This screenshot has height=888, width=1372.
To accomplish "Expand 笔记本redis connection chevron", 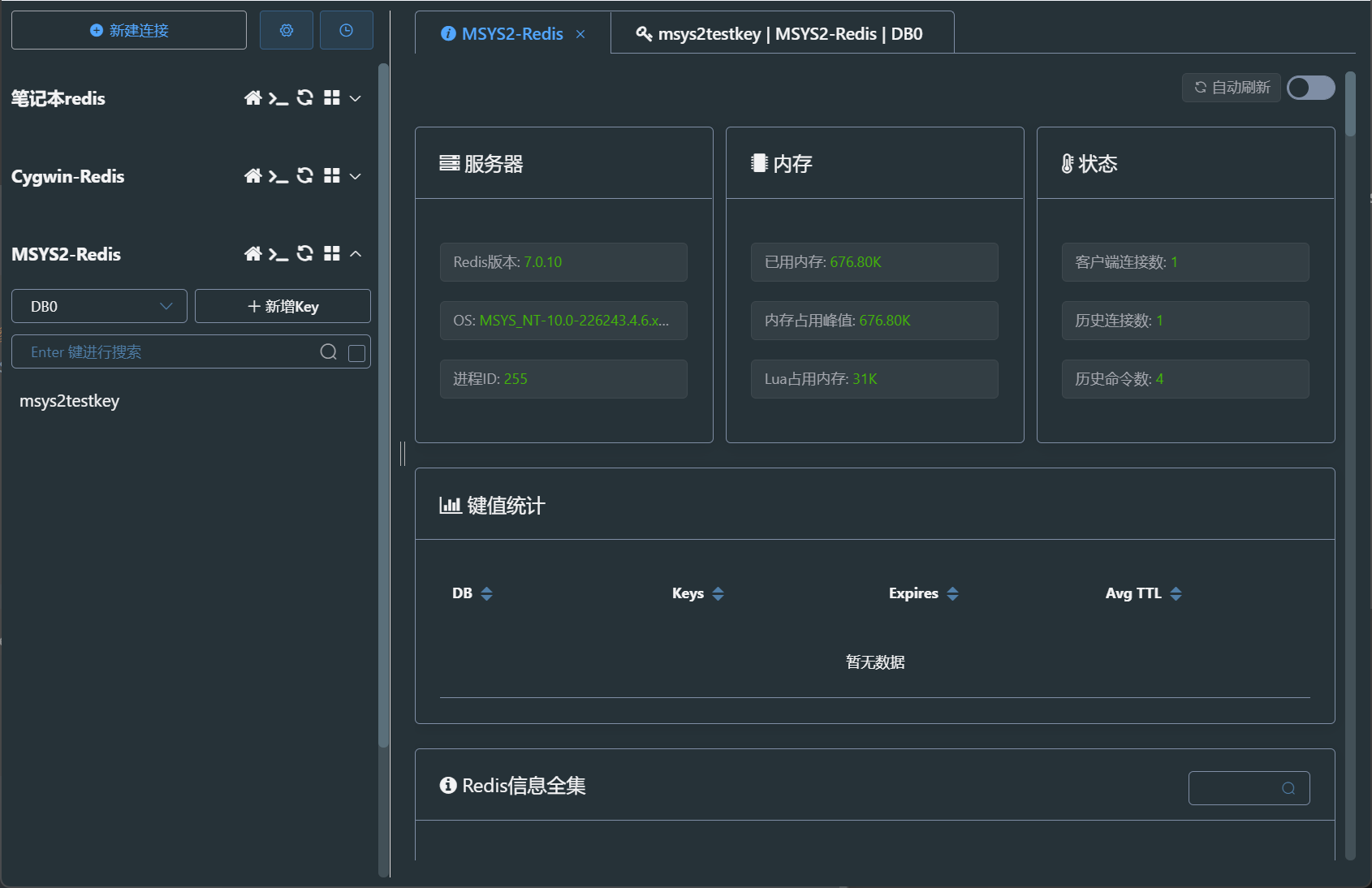I will pos(356,98).
